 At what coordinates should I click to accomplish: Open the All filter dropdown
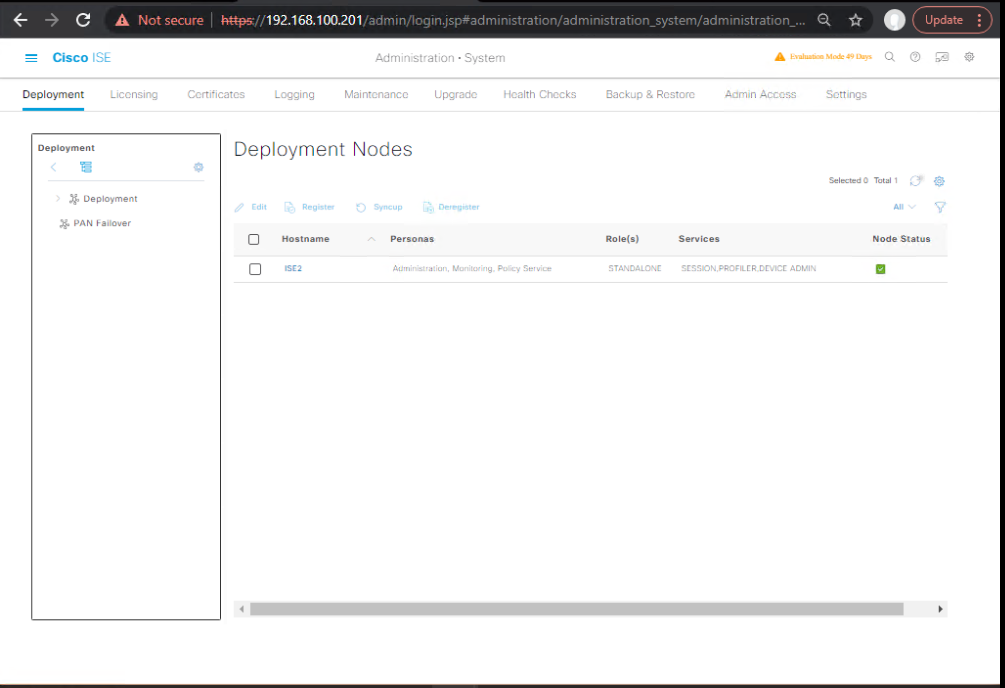[x=904, y=207]
